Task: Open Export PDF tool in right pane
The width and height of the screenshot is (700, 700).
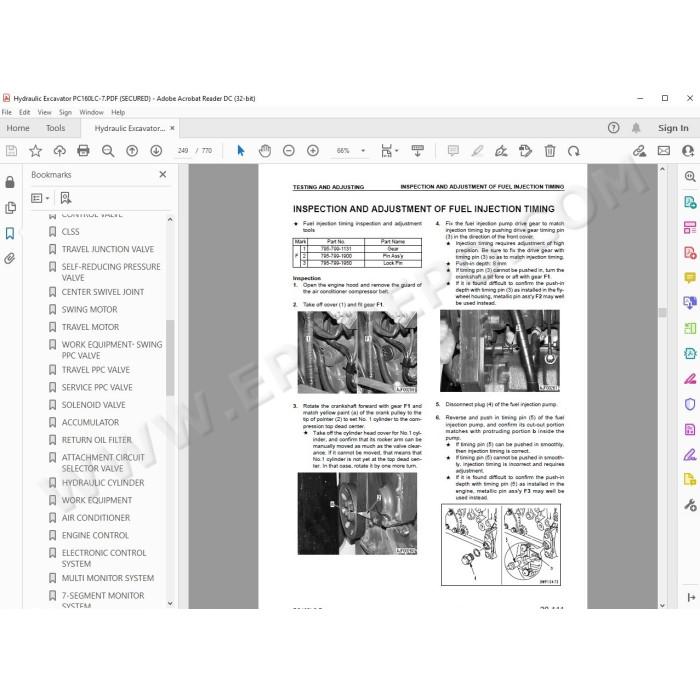Action: coord(690,202)
